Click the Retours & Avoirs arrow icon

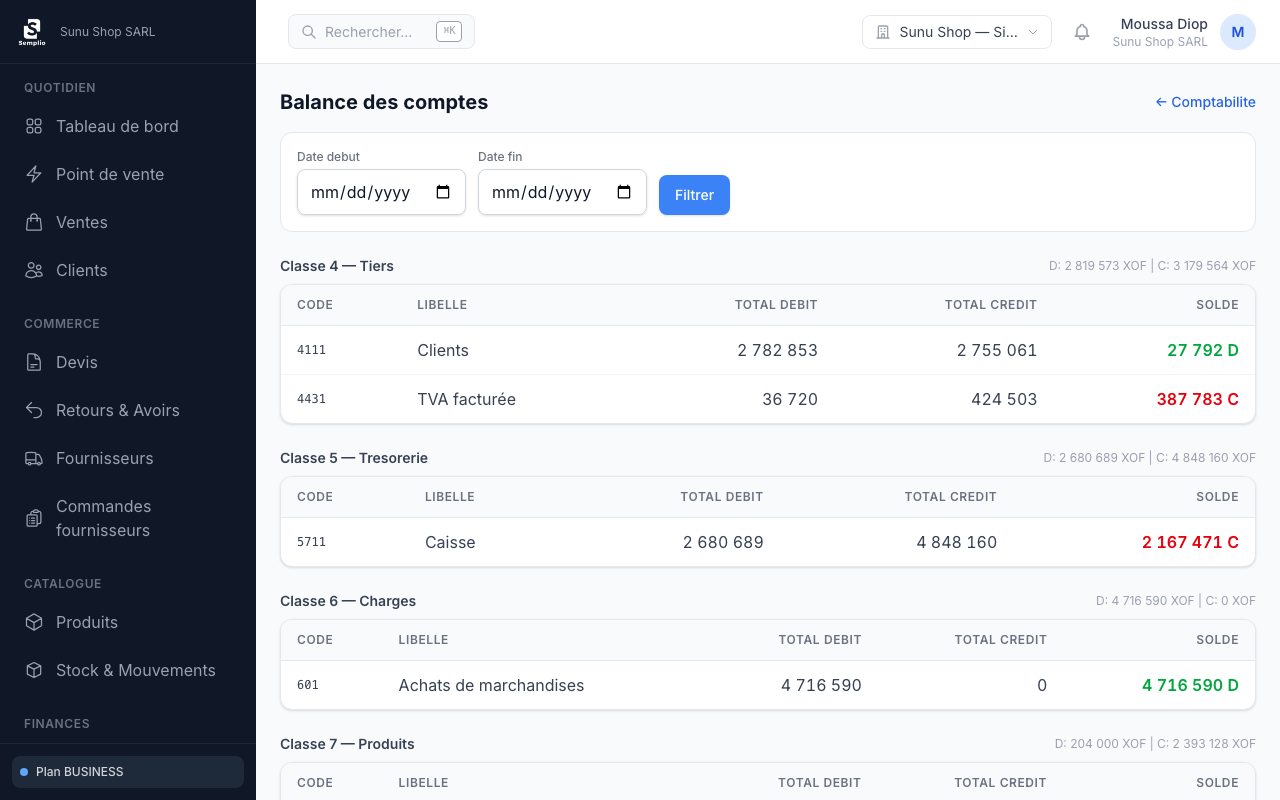pyautogui.click(x=34, y=410)
